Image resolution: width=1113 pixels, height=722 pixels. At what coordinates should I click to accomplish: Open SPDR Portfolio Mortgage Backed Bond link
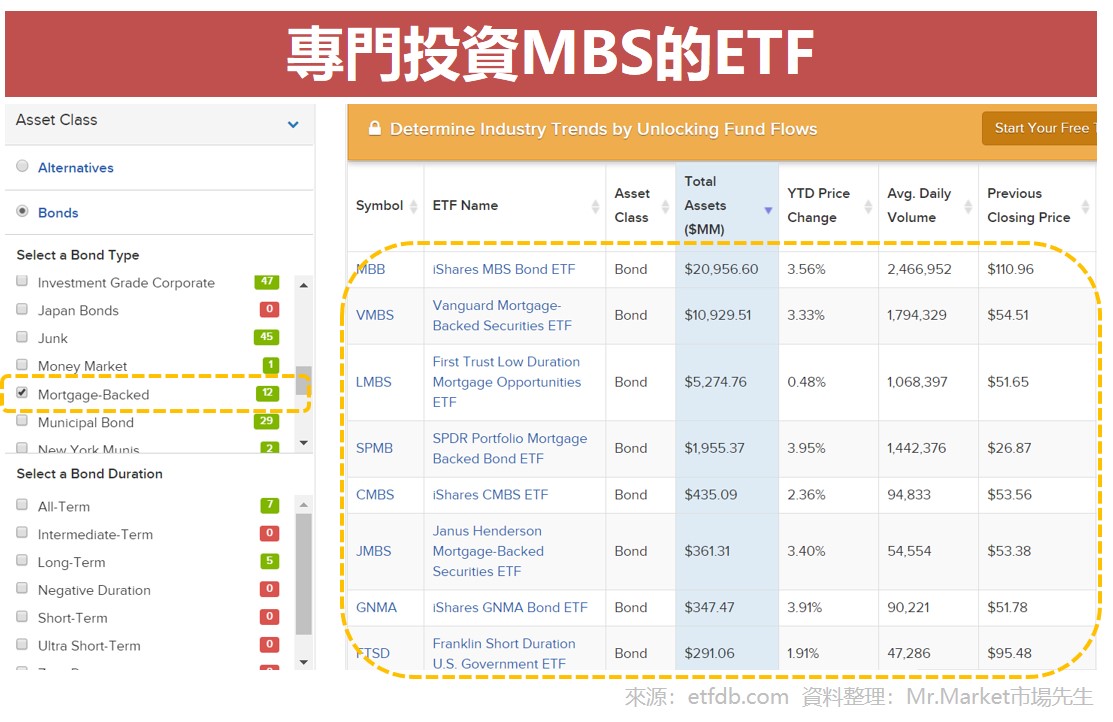coord(510,449)
